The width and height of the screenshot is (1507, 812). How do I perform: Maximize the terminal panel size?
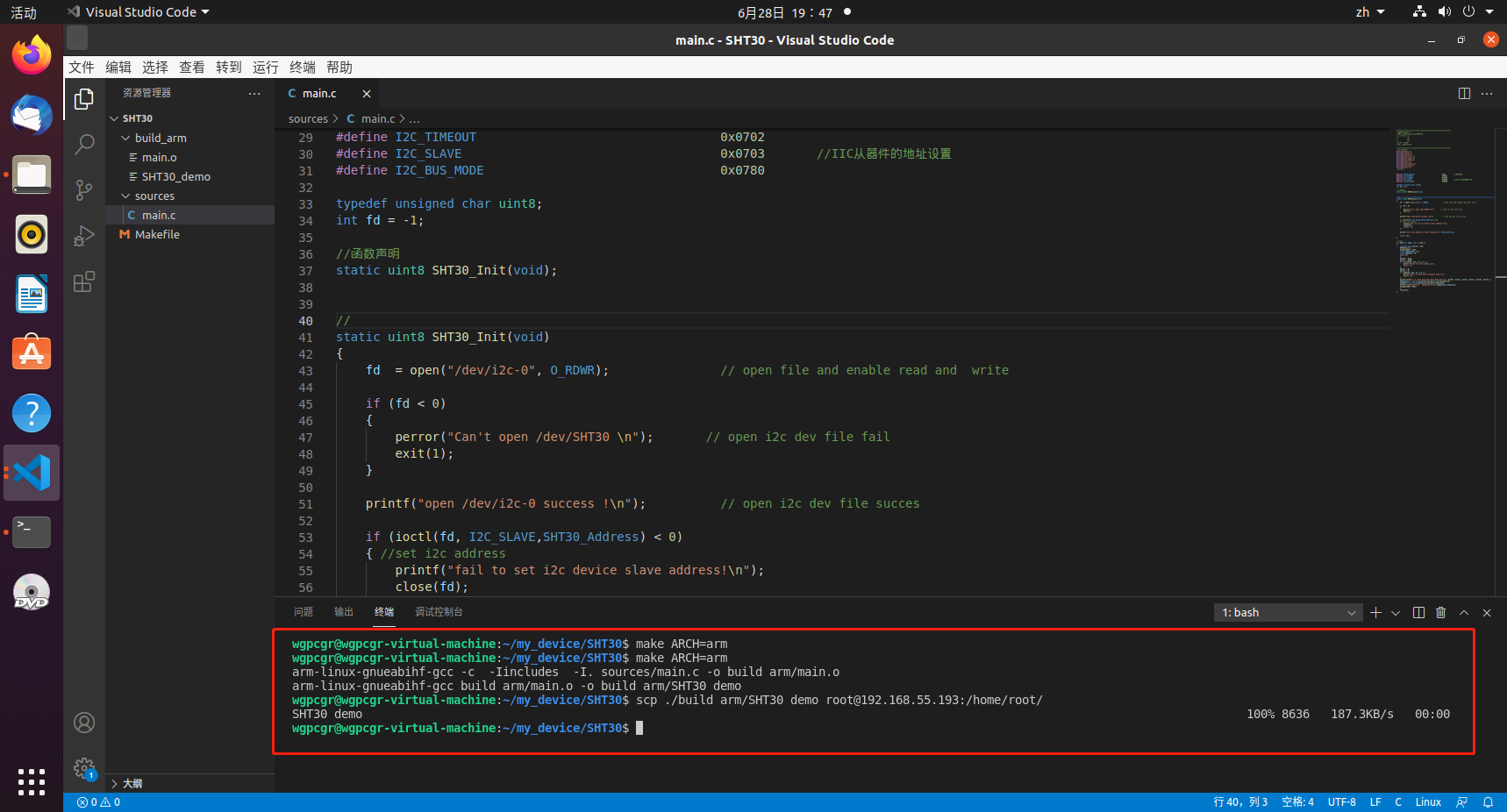click(x=1464, y=613)
